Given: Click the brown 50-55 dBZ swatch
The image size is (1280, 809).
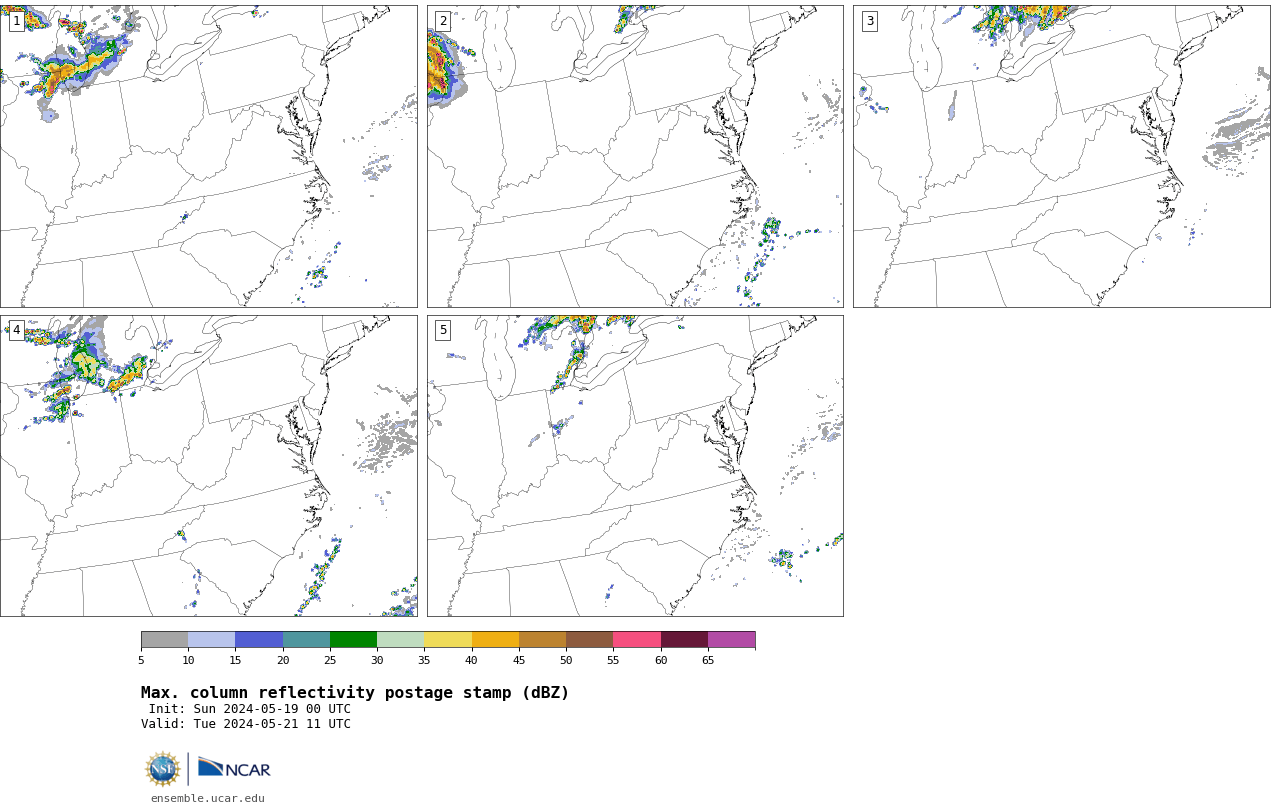Looking at the screenshot, I should [x=589, y=639].
